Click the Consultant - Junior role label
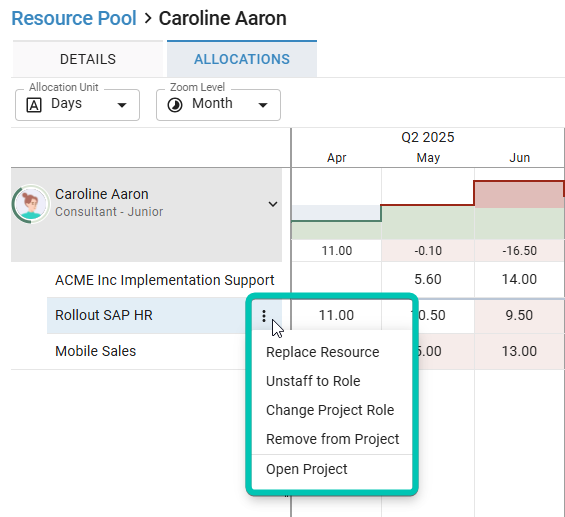 point(109,212)
